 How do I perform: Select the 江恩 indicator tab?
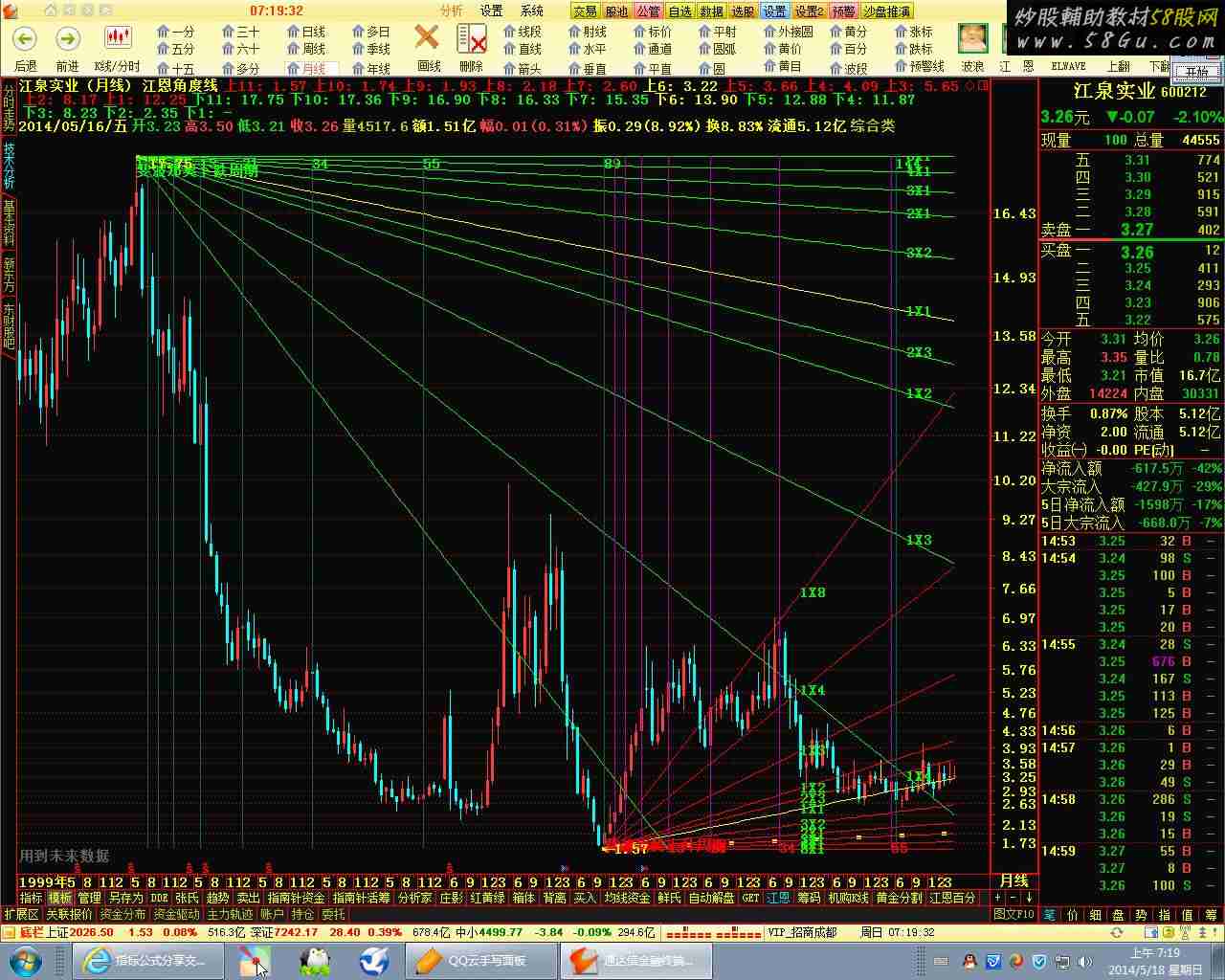778,898
